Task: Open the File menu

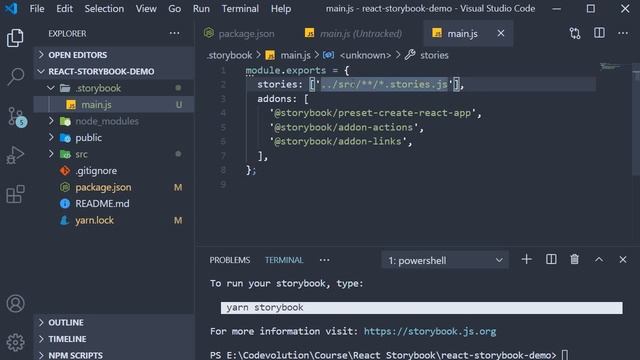Action: click(x=37, y=9)
